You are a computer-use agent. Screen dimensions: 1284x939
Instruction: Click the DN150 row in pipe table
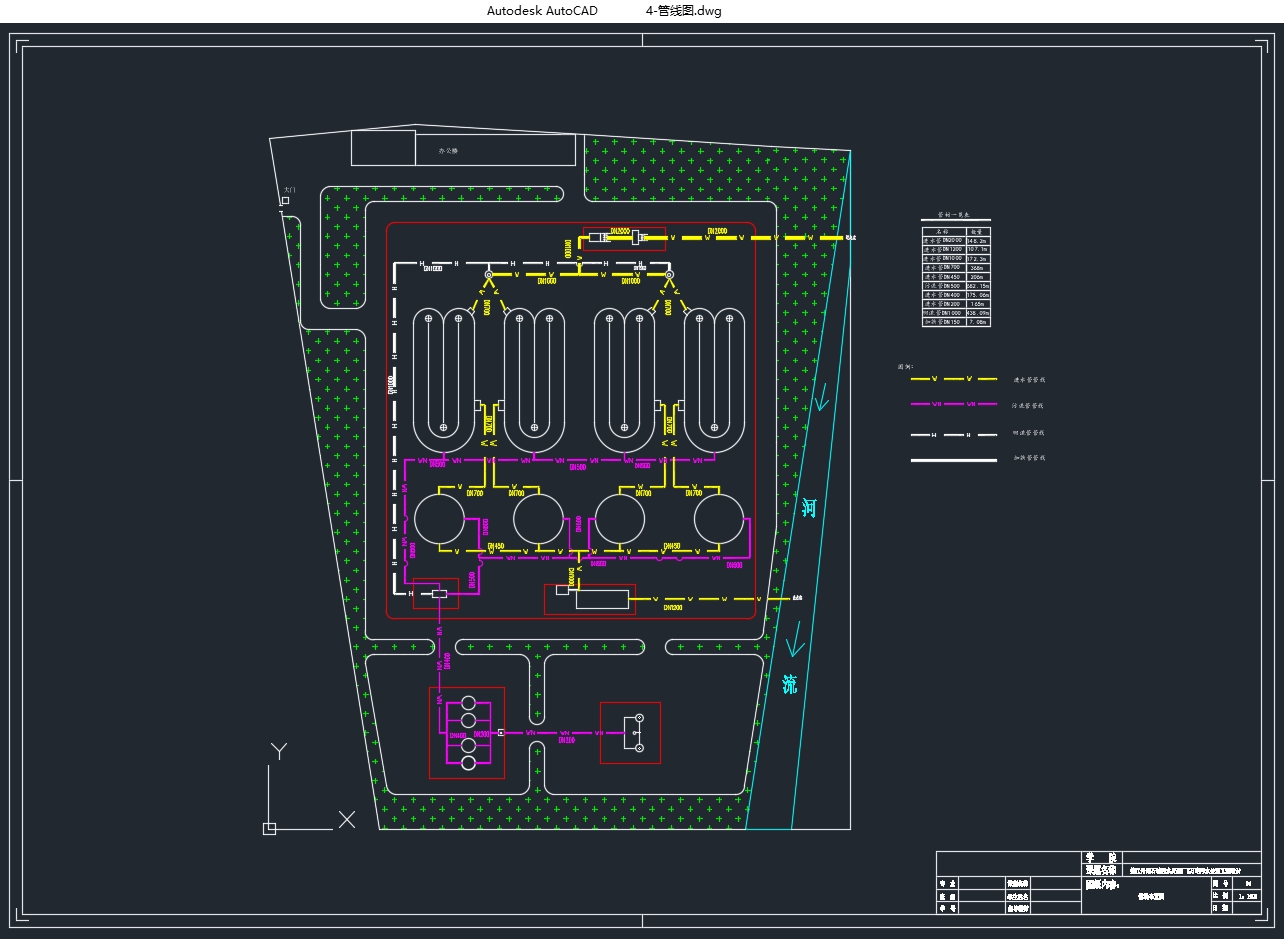point(956,322)
